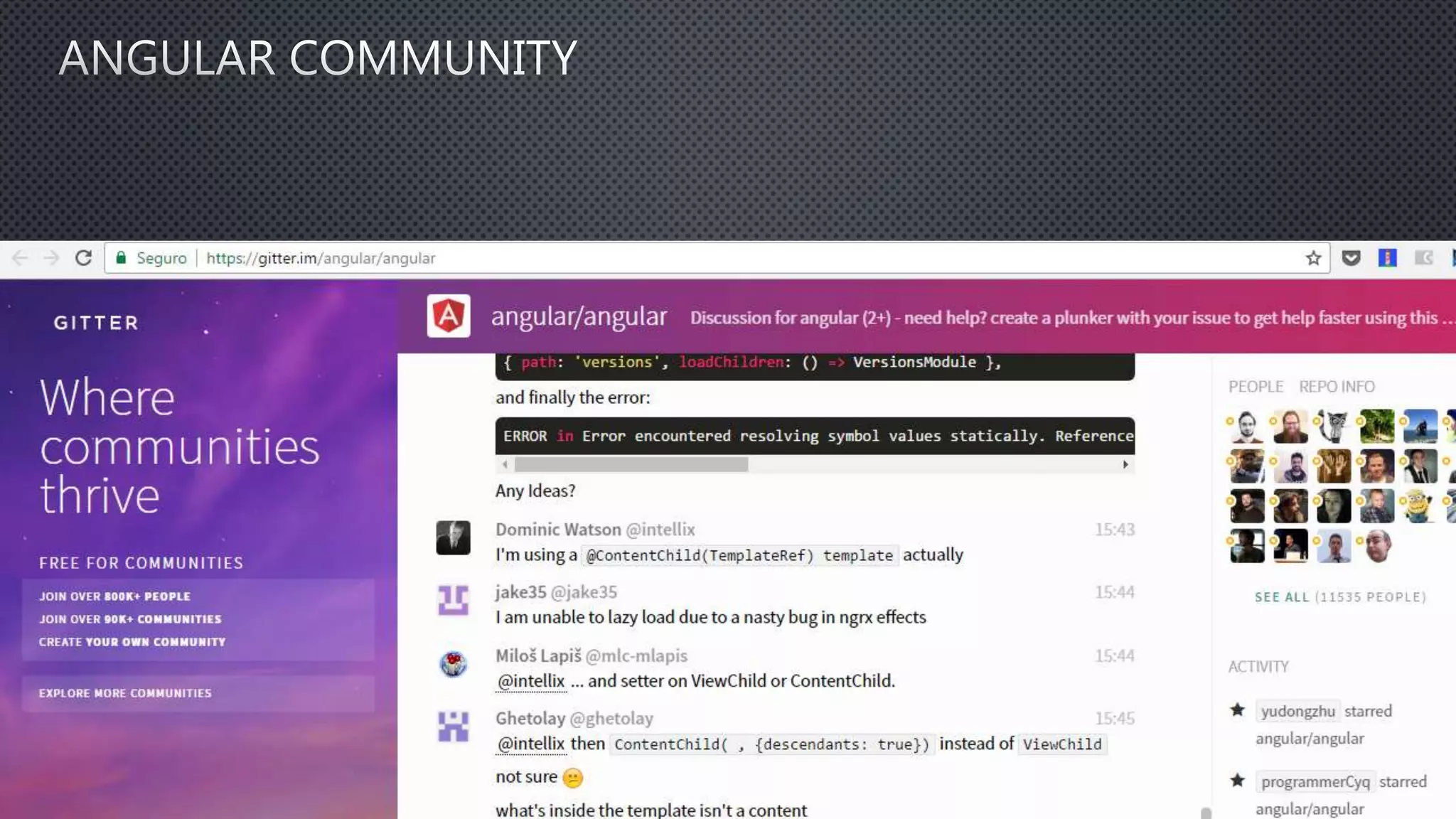Screen dimensions: 1456x819
Task: Bookmark page with the star icon
Action: (x=1313, y=258)
